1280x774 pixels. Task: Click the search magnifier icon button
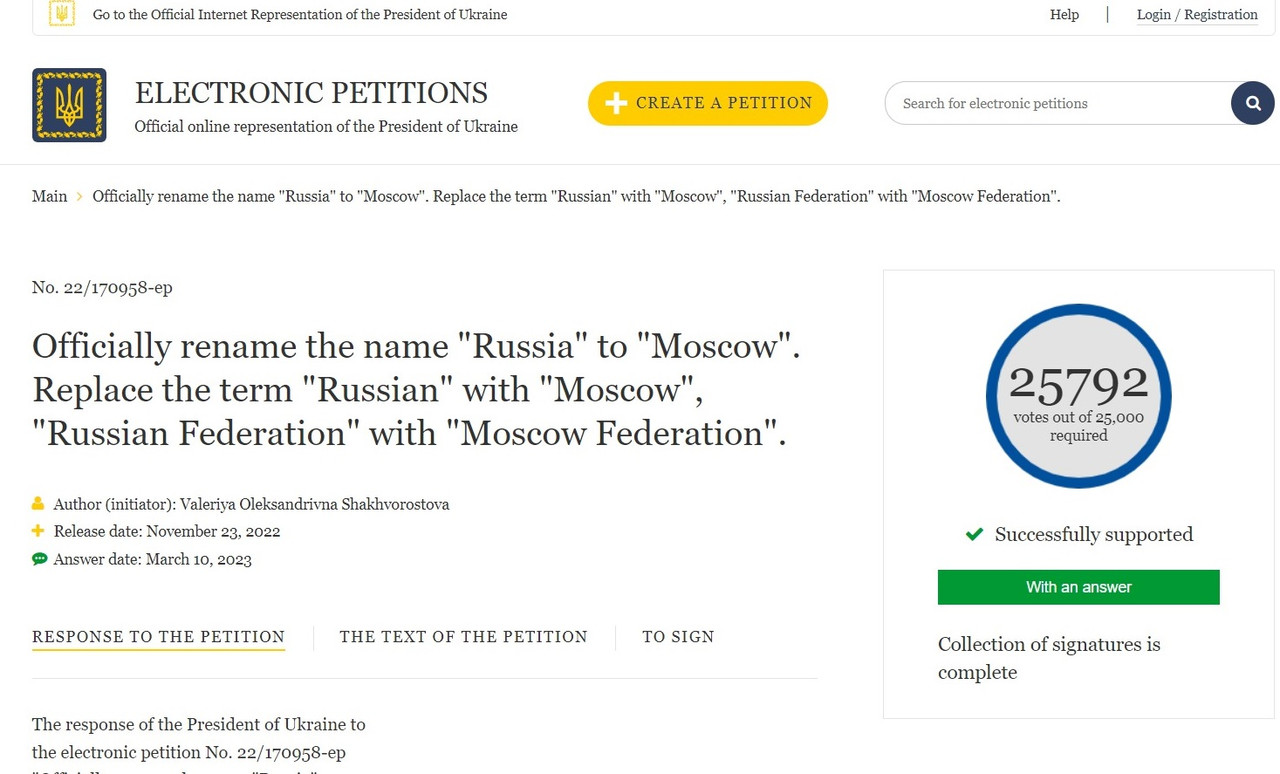click(x=1252, y=103)
